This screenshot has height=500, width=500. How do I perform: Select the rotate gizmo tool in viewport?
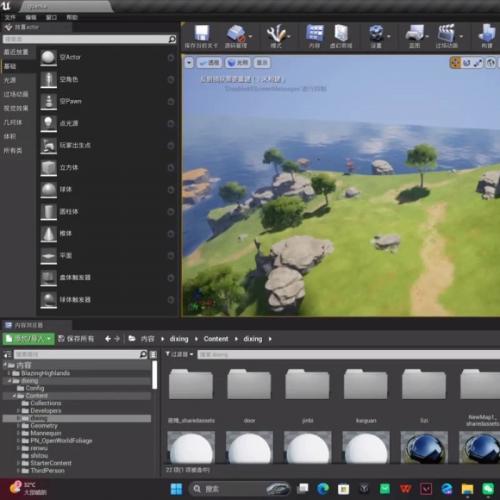click(x=467, y=62)
